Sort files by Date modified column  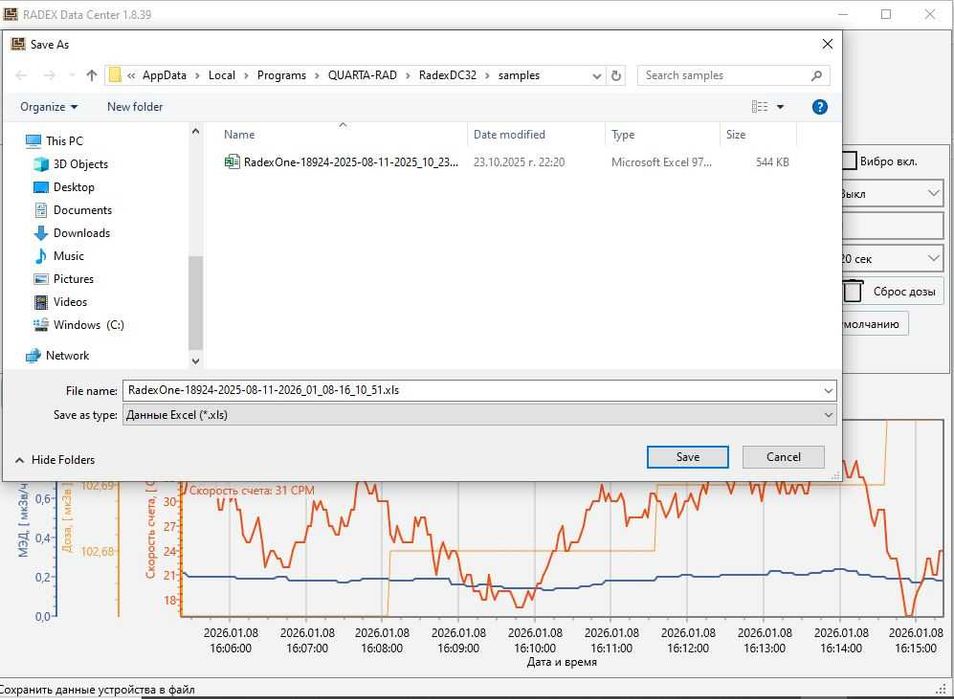[536, 134]
